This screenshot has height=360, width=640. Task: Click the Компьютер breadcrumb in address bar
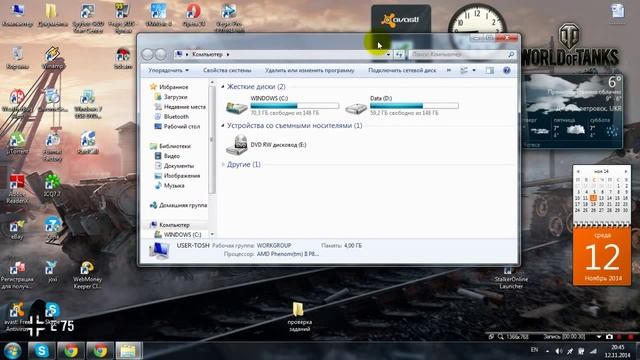(207, 54)
